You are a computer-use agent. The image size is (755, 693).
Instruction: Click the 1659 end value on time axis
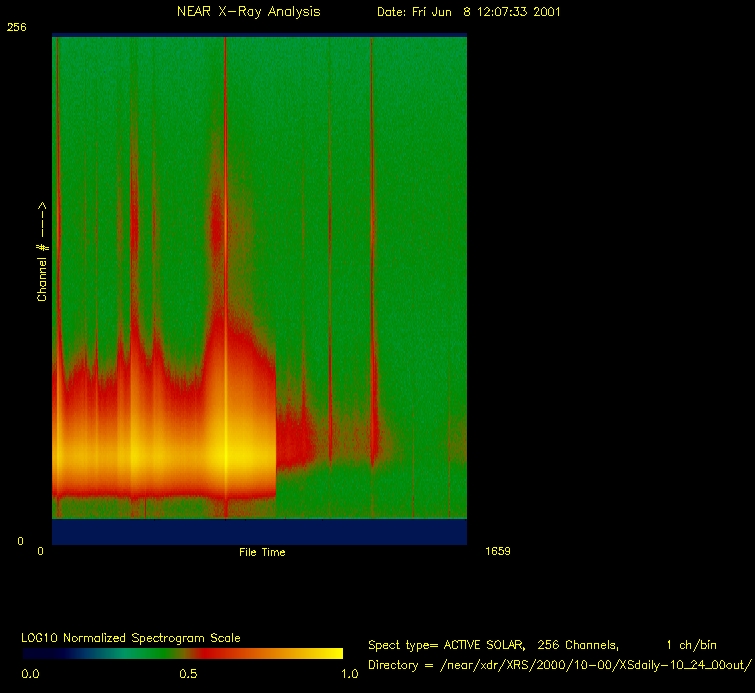(498, 551)
